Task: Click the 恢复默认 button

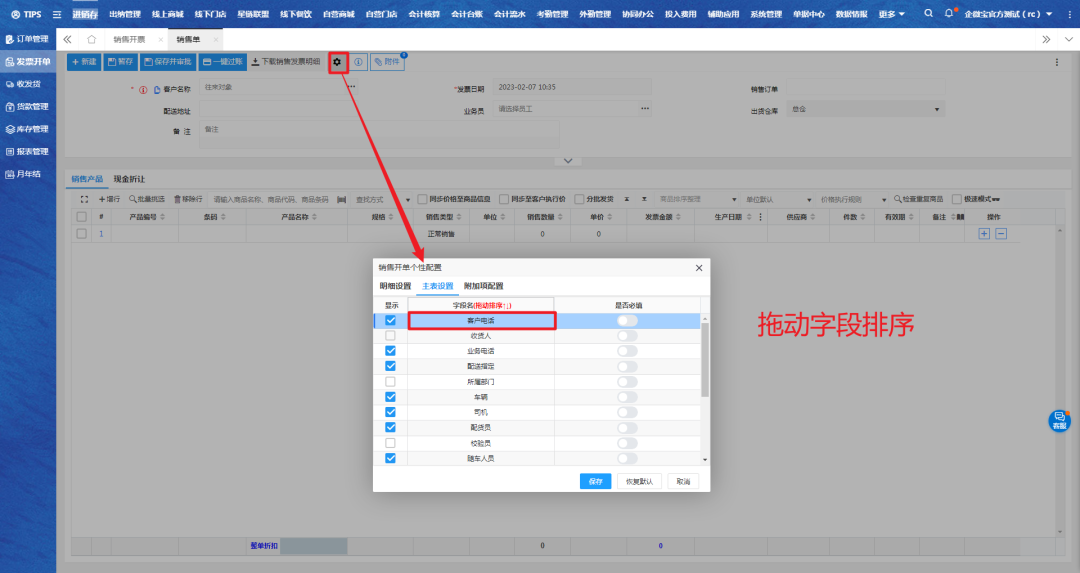Action: pos(639,481)
